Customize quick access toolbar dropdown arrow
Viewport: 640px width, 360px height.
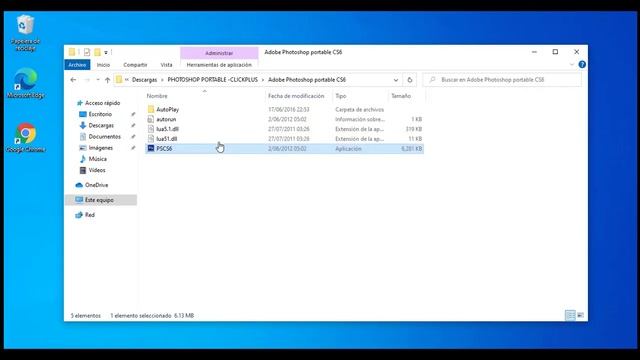(x=106, y=52)
